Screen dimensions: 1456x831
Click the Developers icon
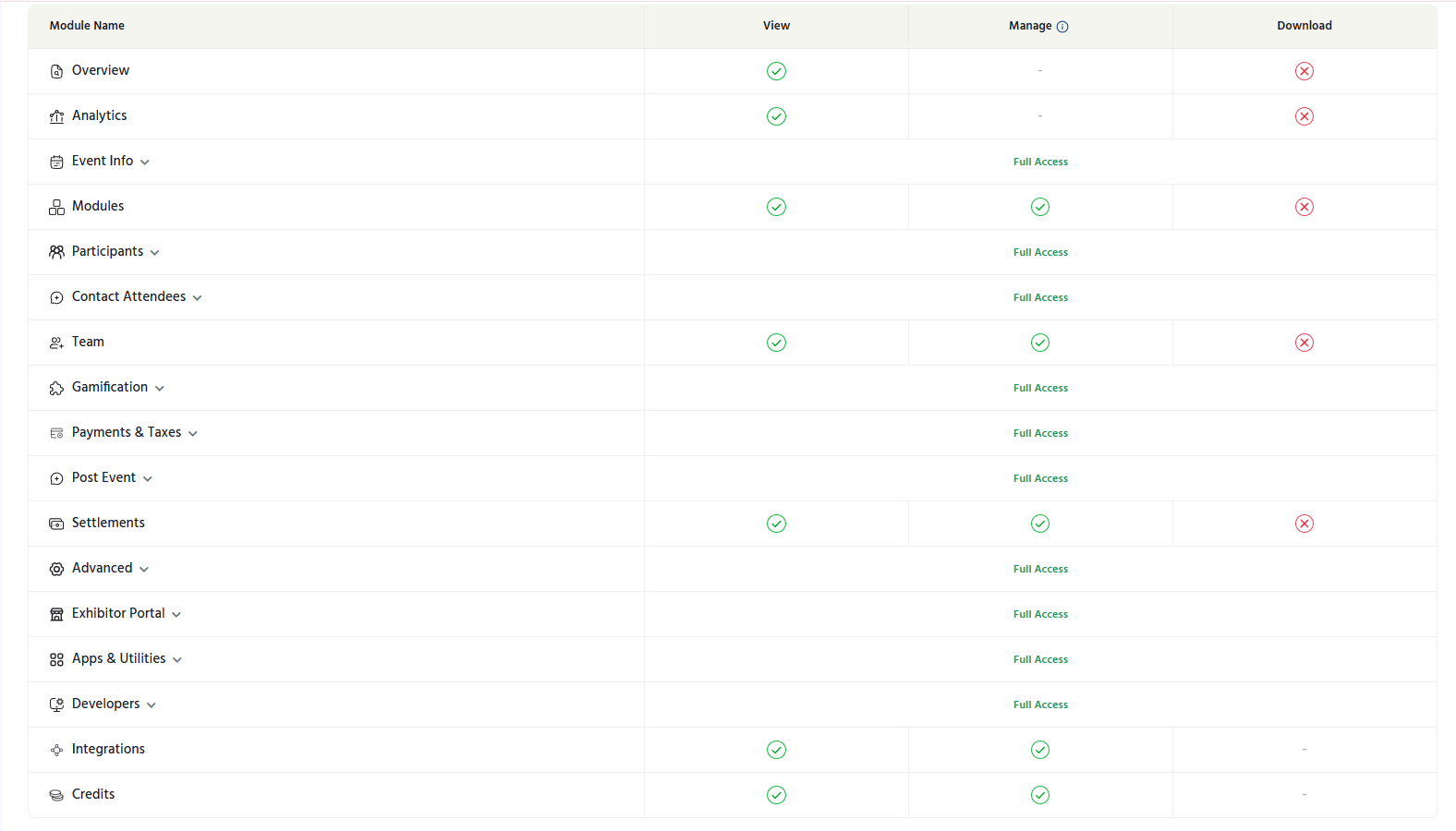[56, 705]
